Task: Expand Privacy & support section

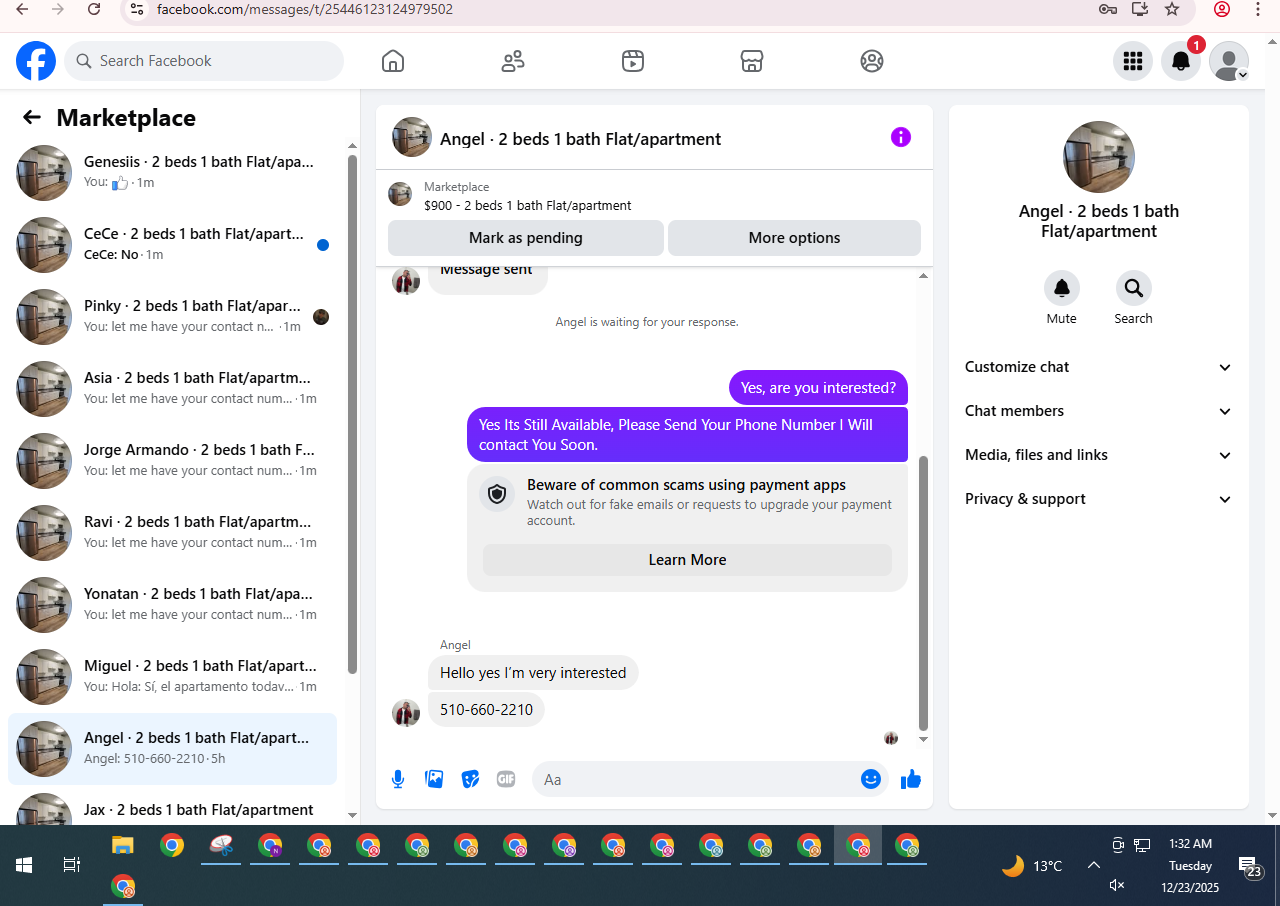Action: pyautogui.click(x=1098, y=499)
